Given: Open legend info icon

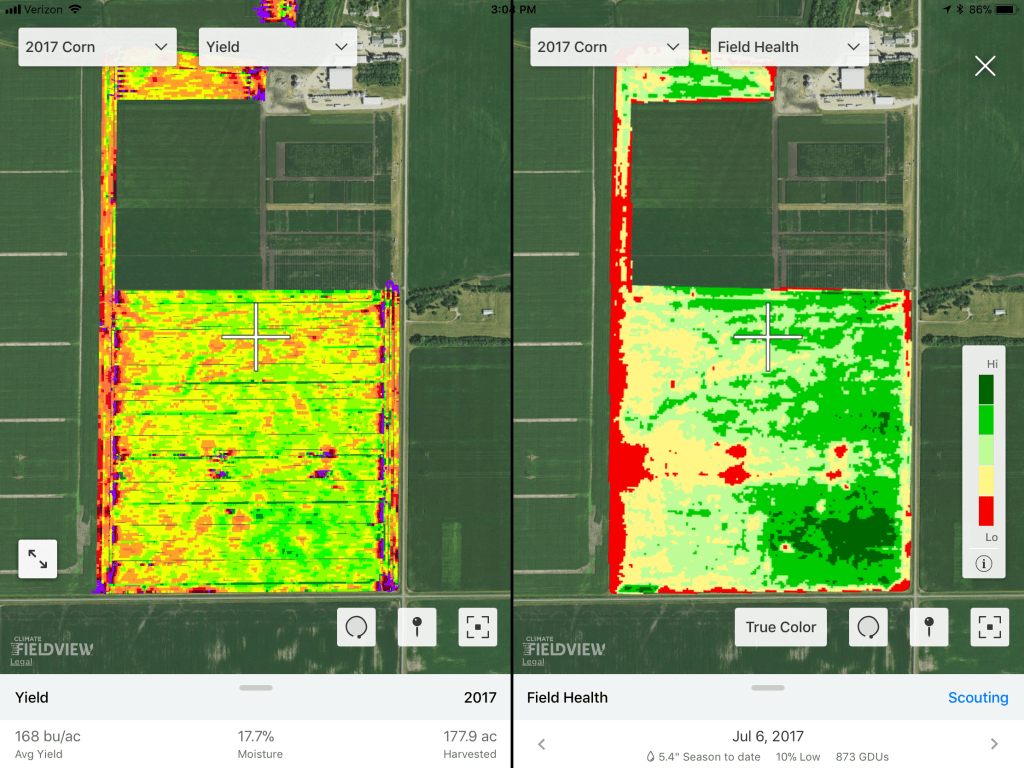Looking at the screenshot, I should coord(984,563).
